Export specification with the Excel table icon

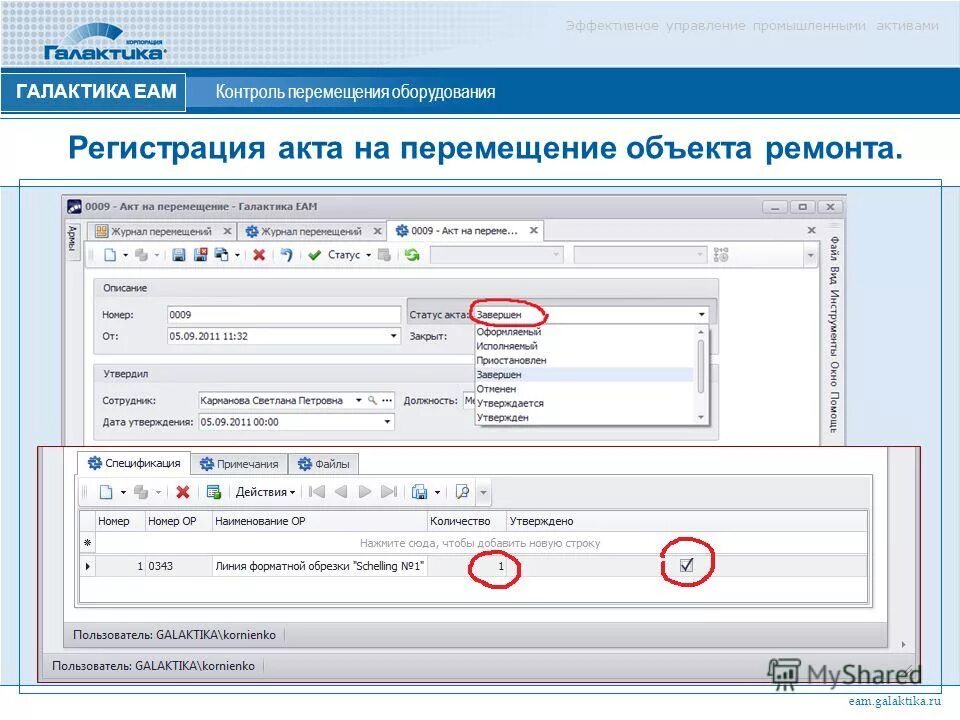pyautogui.click(x=213, y=492)
